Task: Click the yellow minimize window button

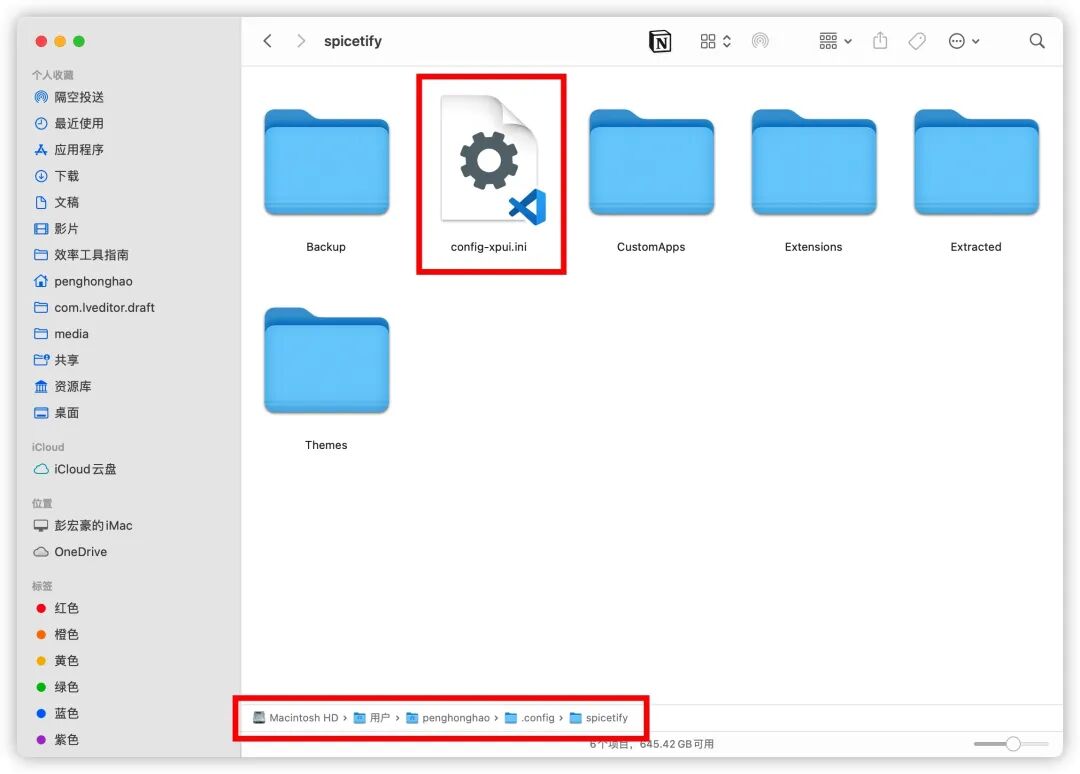Action: coord(60,41)
